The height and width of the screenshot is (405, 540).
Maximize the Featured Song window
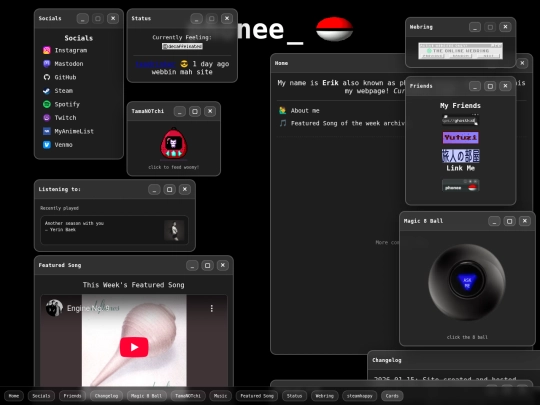(x=208, y=265)
